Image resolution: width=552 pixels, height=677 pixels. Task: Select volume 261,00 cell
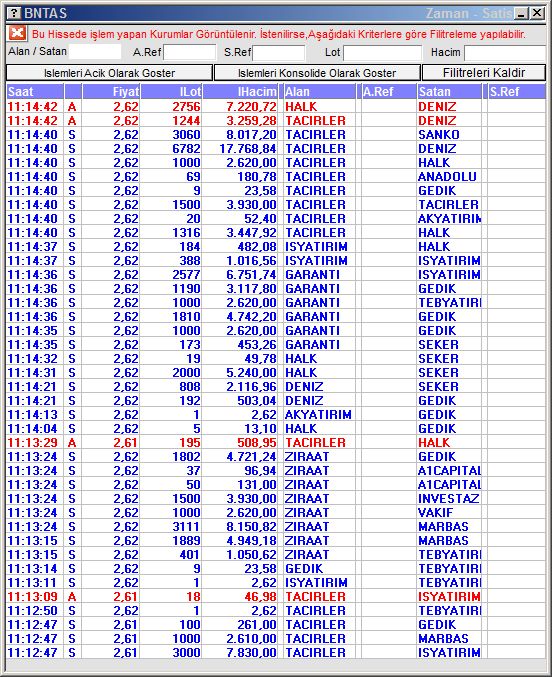click(x=240, y=624)
